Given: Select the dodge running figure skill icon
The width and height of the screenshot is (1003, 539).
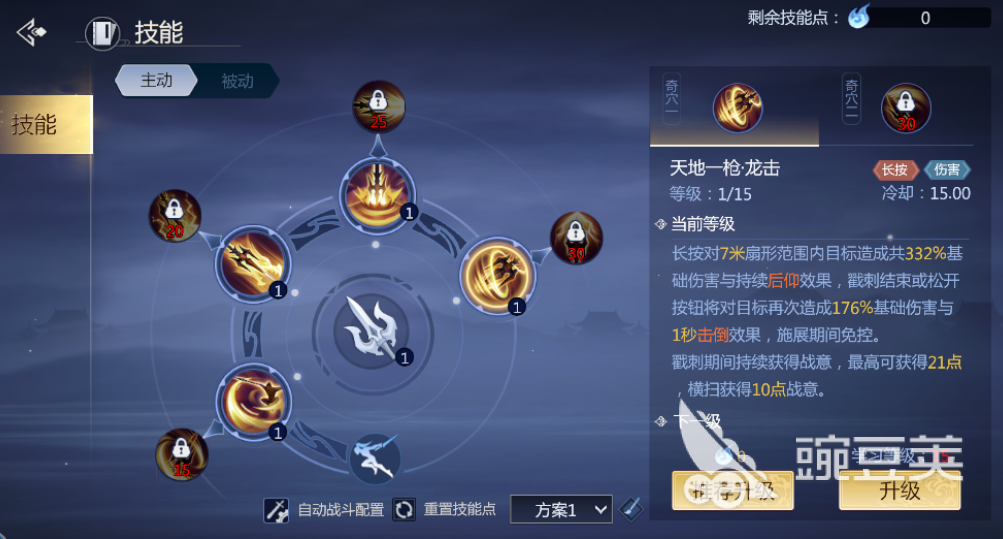Looking at the screenshot, I should pos(375,458).
